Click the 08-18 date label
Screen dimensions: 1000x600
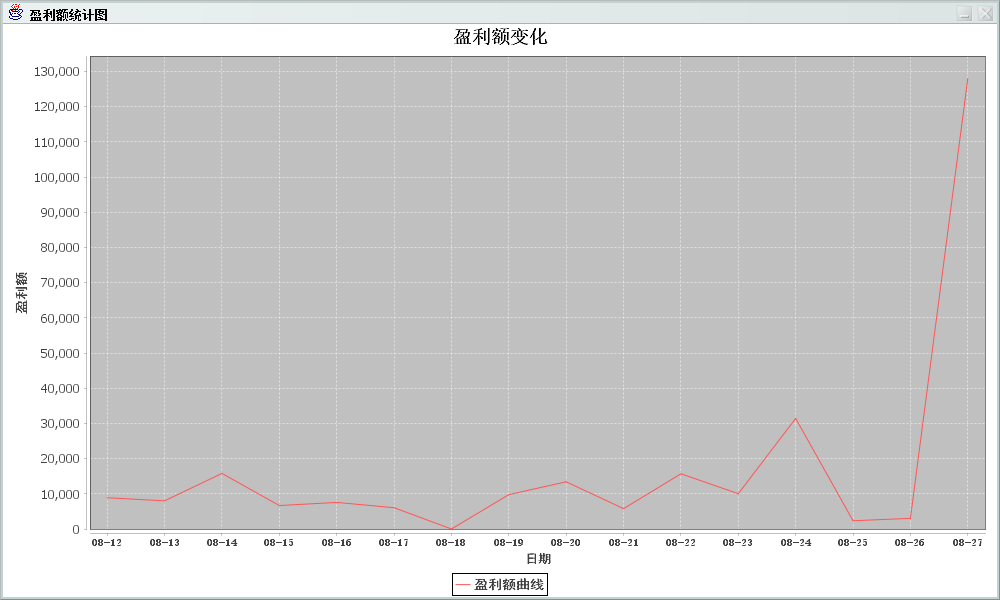point(451,543)
